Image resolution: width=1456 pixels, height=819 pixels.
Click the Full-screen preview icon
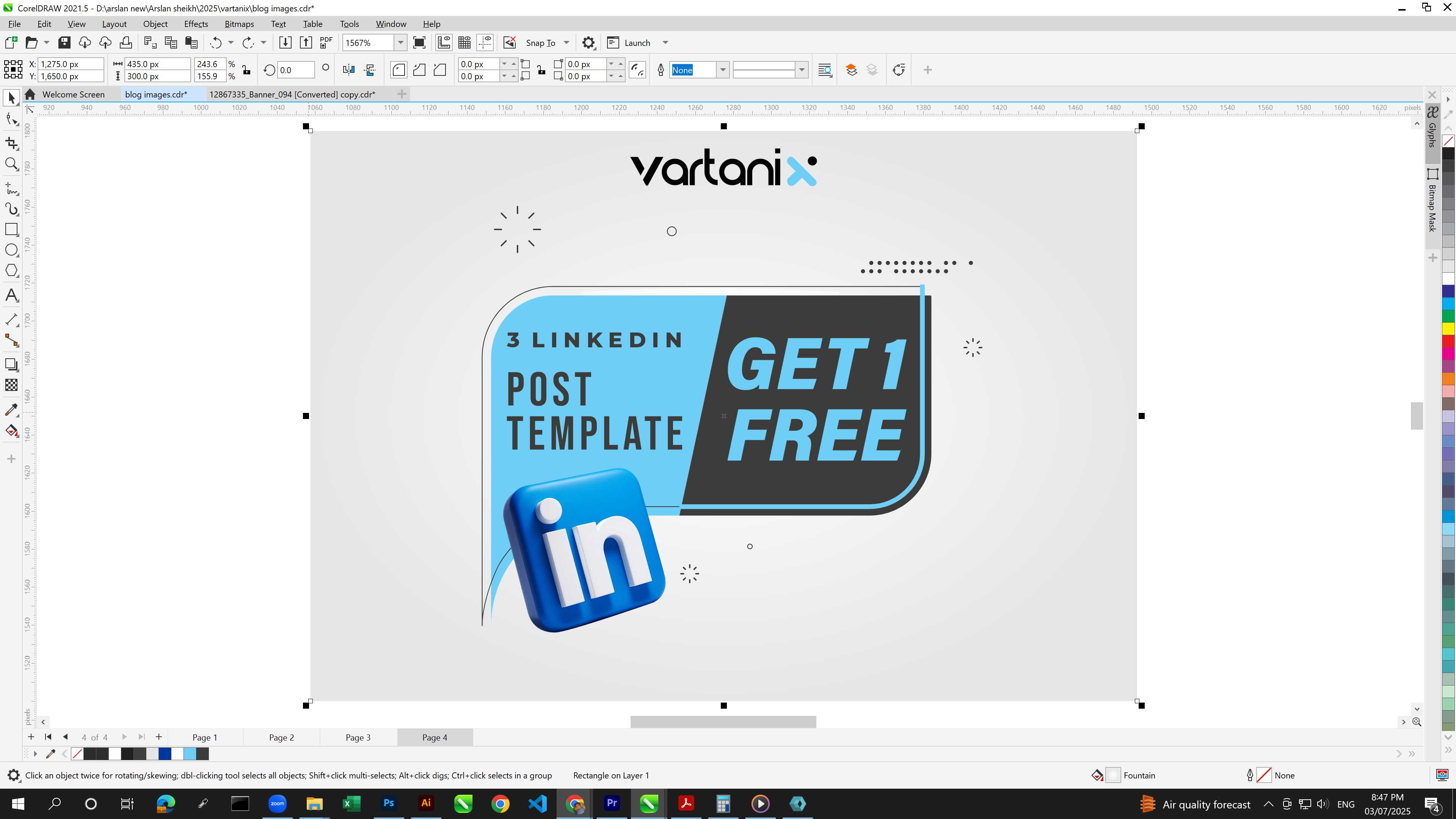419,42
